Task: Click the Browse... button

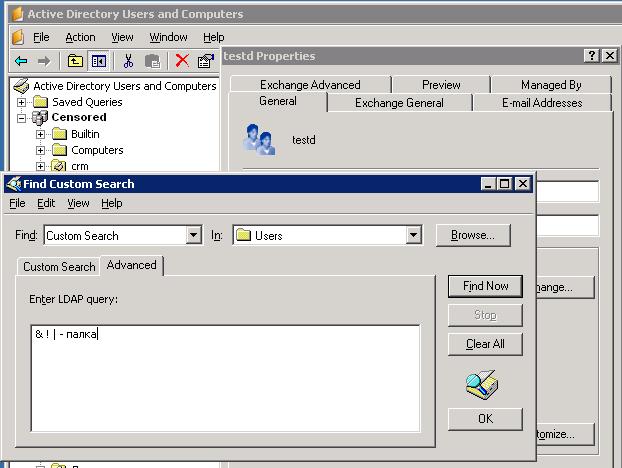Action: click(473, 235)
